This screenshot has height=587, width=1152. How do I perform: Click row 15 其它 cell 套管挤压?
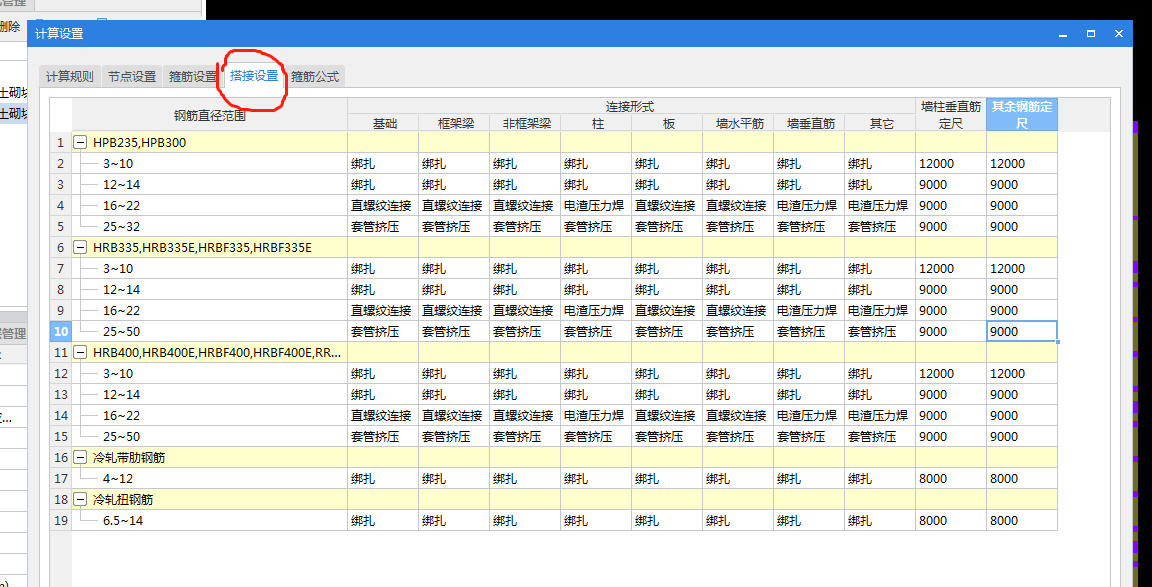point(880,436)
